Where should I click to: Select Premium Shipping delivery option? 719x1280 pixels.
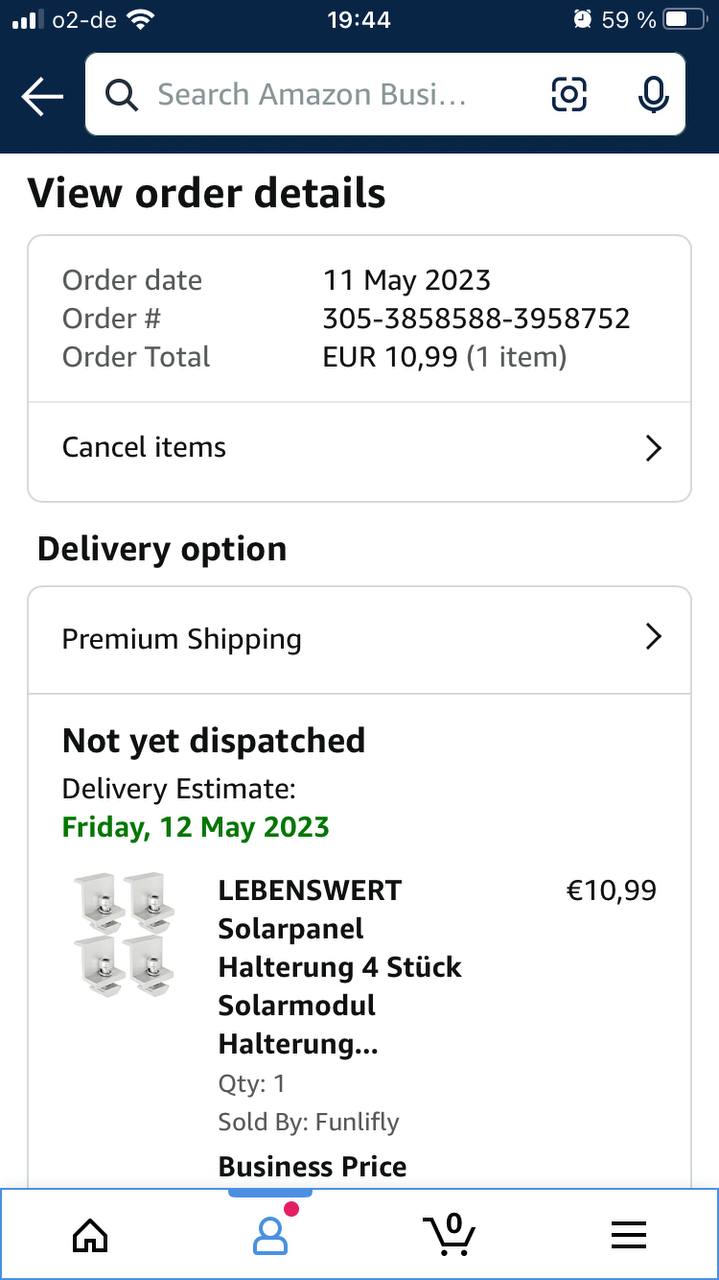click(182, 639)
